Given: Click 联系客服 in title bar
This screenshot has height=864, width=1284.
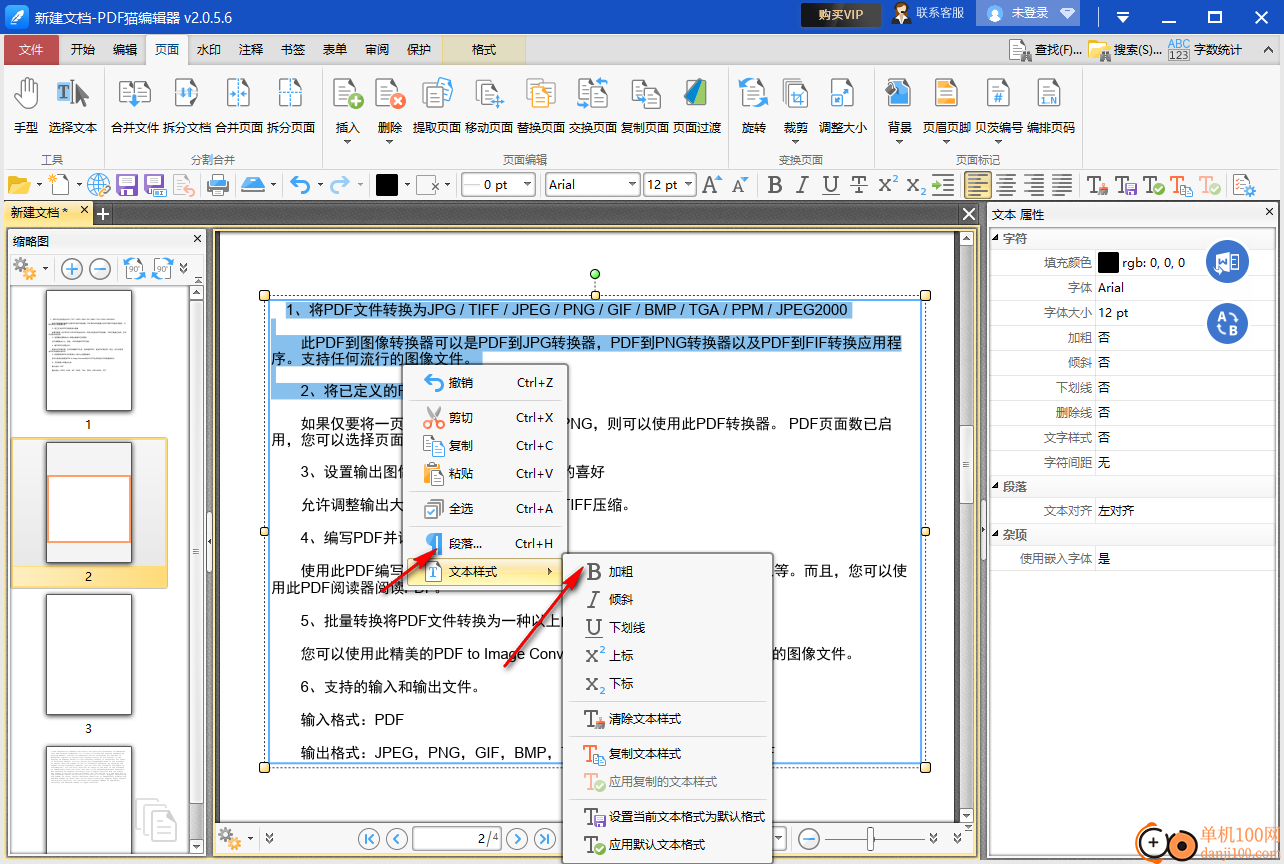Looking at the screenshot, I should 929,14.
